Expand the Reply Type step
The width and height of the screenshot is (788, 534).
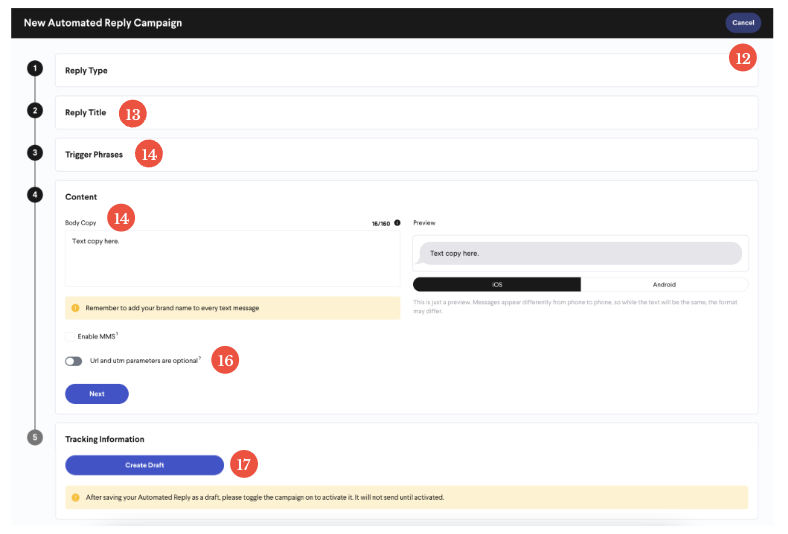(406, 70)
